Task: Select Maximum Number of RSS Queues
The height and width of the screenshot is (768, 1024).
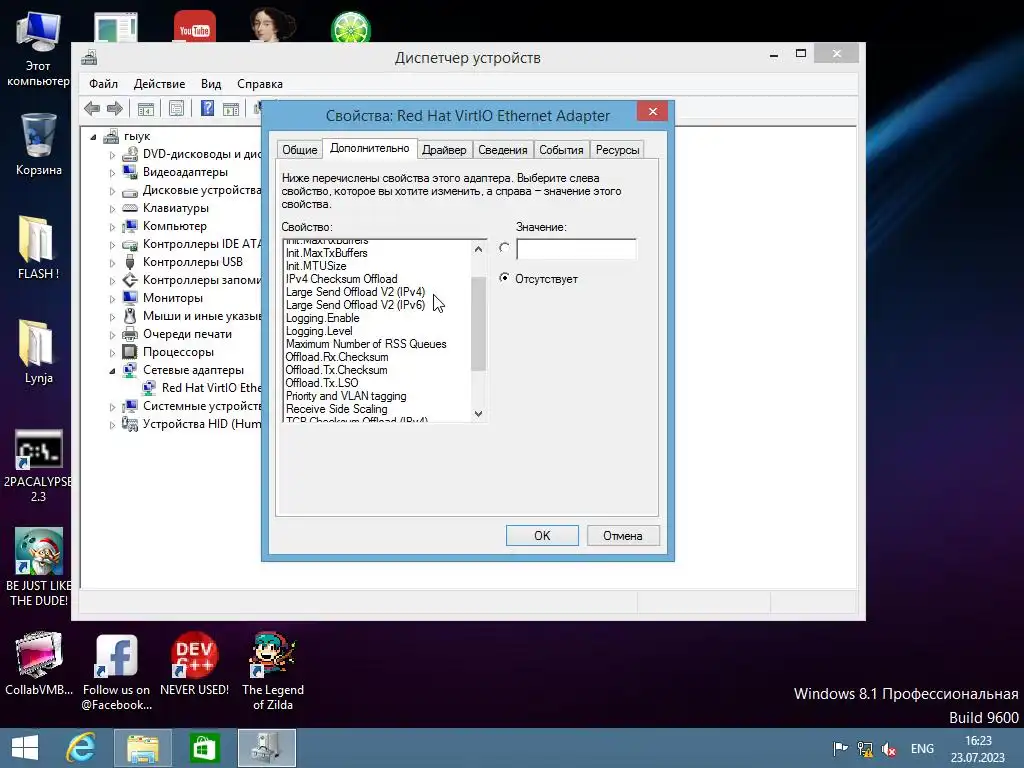Action: point(366,344)
